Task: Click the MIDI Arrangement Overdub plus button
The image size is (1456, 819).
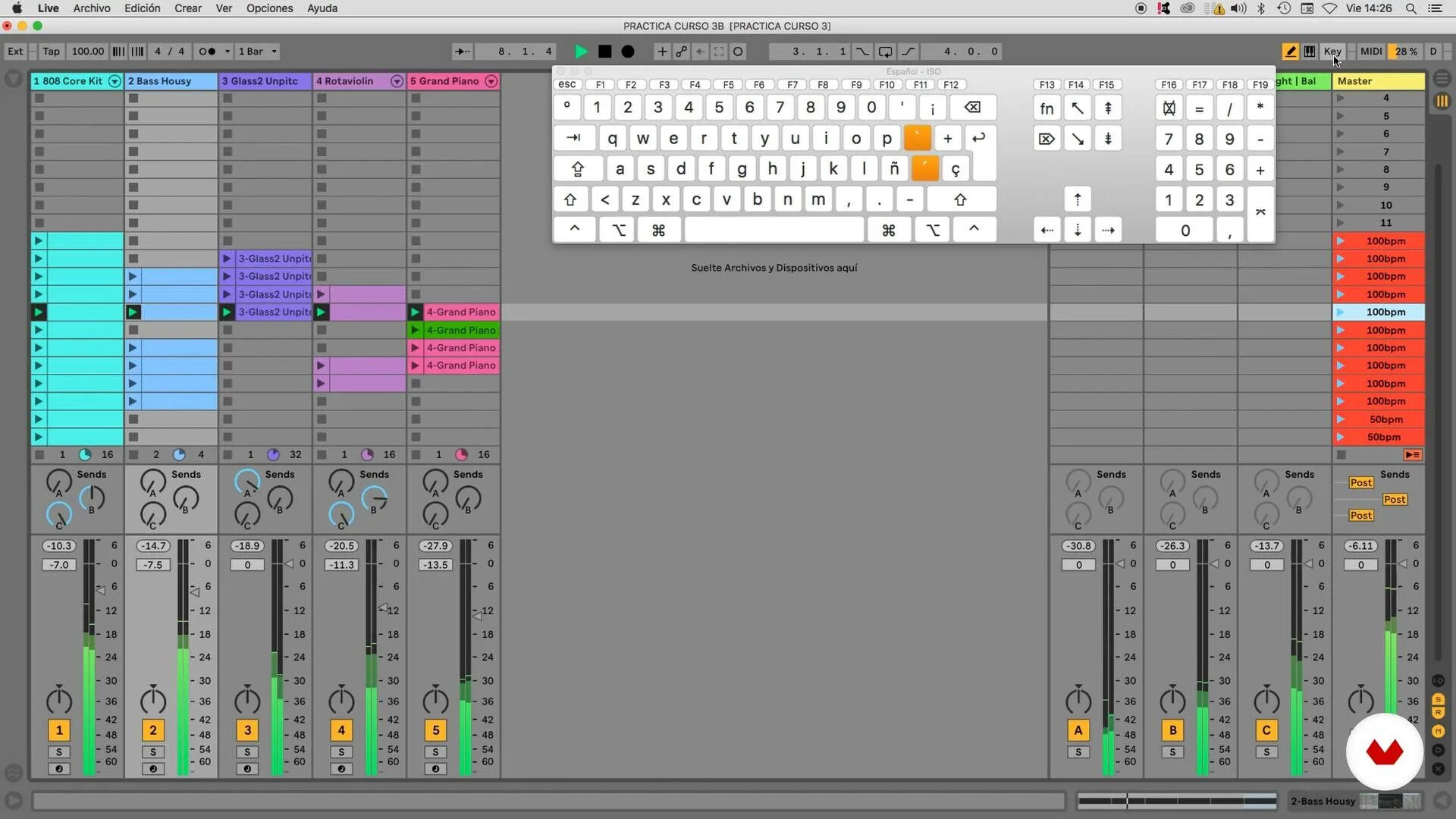Action: (x=662, y=52)
